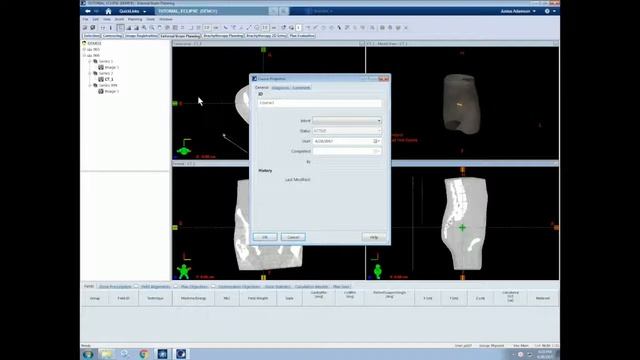640x360 pixels.
Task: Switch to the Plan Evaluation tab
Action: coord(302,36)
